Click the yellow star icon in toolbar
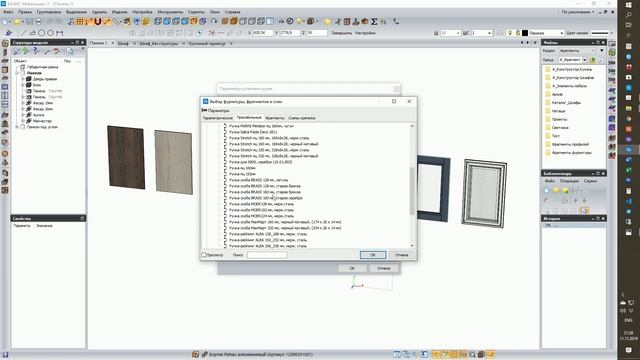 point(327,22)
